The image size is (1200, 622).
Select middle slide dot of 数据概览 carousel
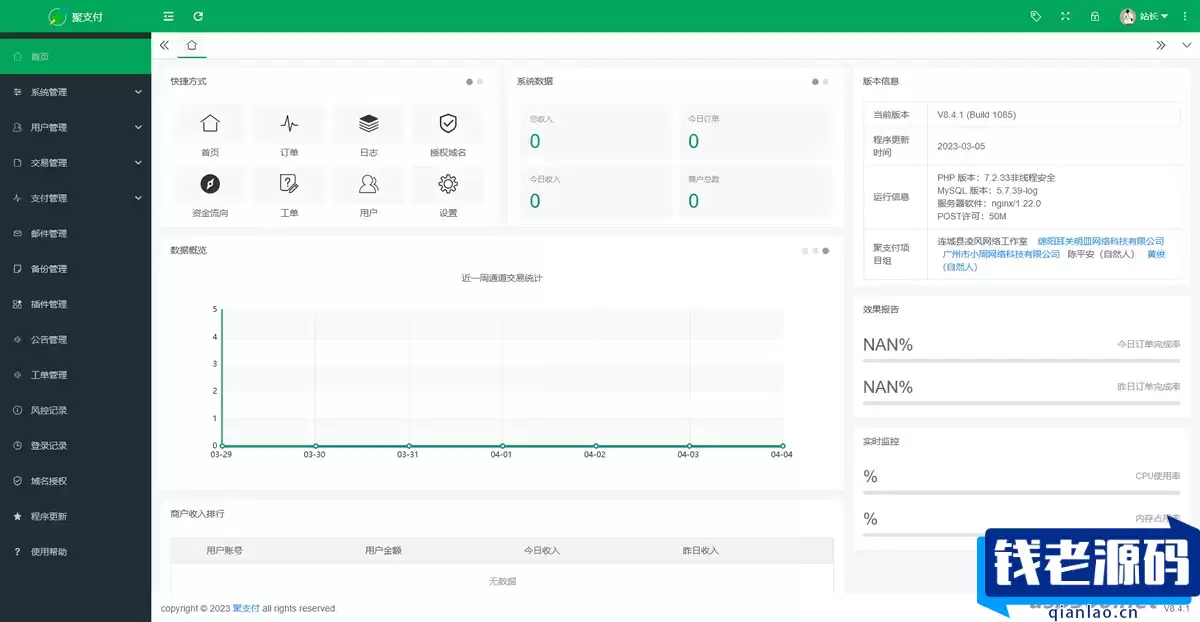(815, 251)
